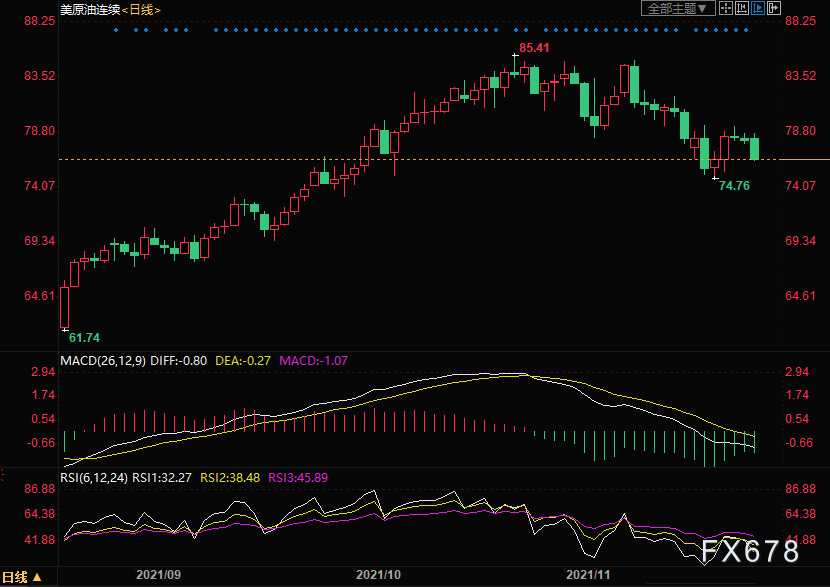Click the 2021/11 date label
Screen dimensions: 830x587
pos(588,575)
